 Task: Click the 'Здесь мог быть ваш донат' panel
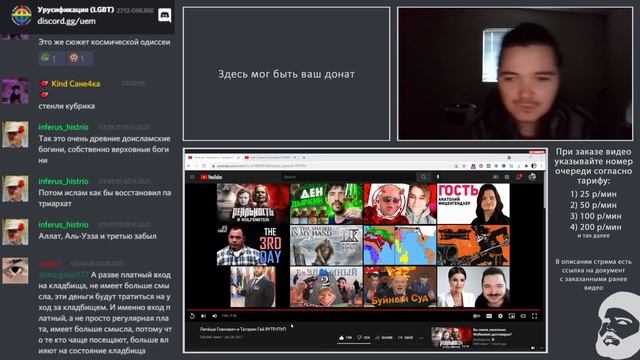coord(287,74)
